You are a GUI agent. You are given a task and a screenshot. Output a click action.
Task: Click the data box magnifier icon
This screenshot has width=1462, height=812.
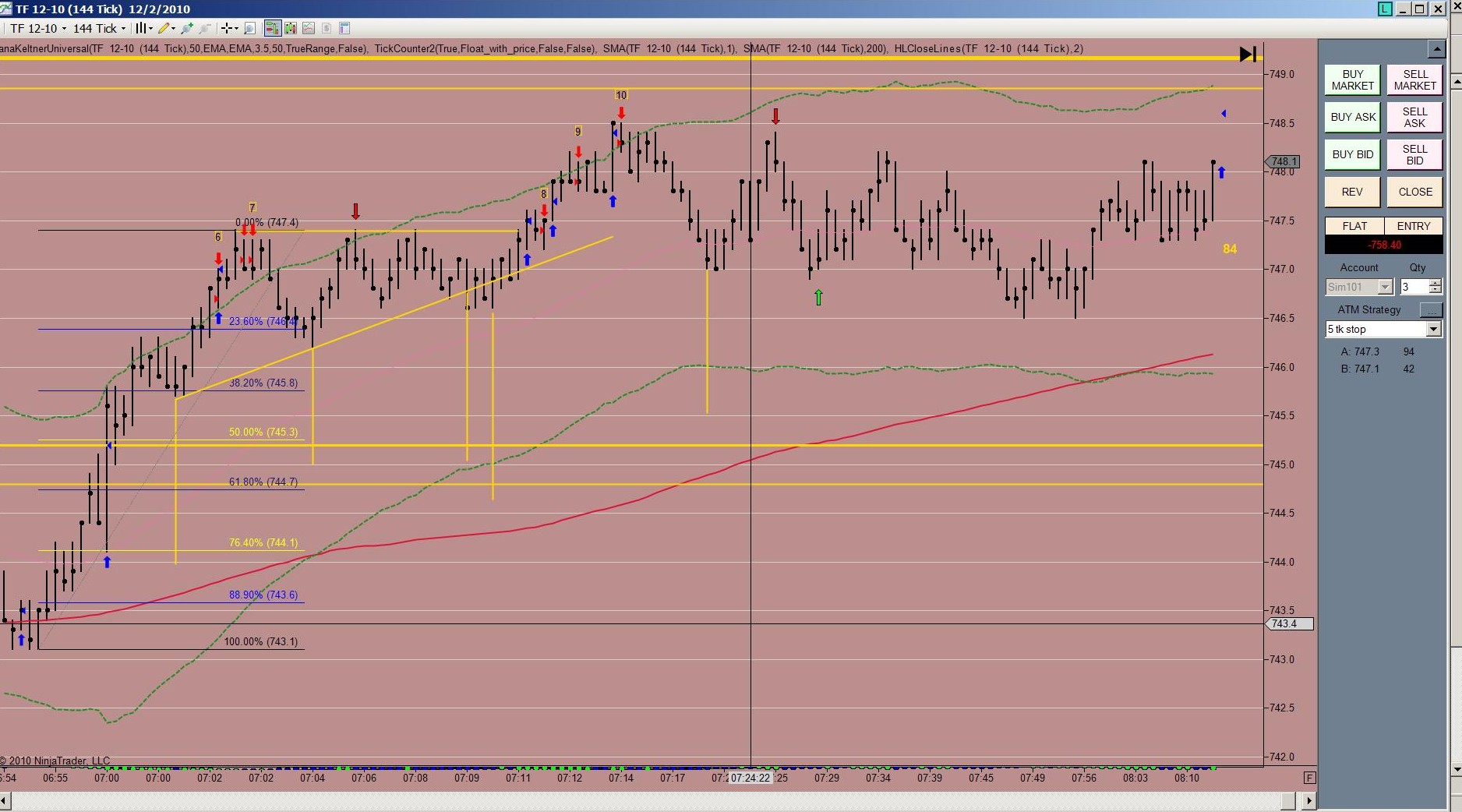click(x=249, y=28)
